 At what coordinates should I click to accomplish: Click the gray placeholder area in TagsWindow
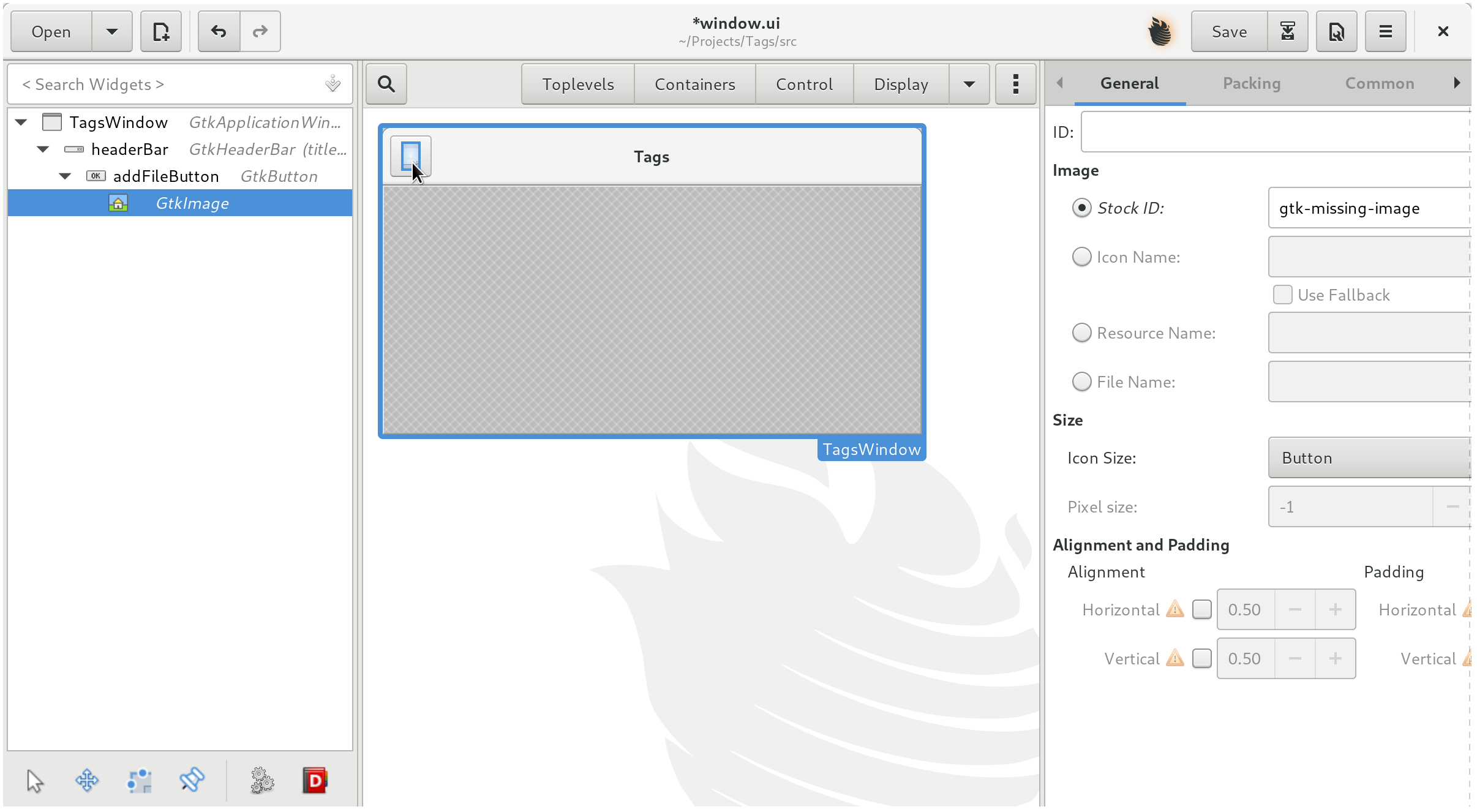click(652, 310)
